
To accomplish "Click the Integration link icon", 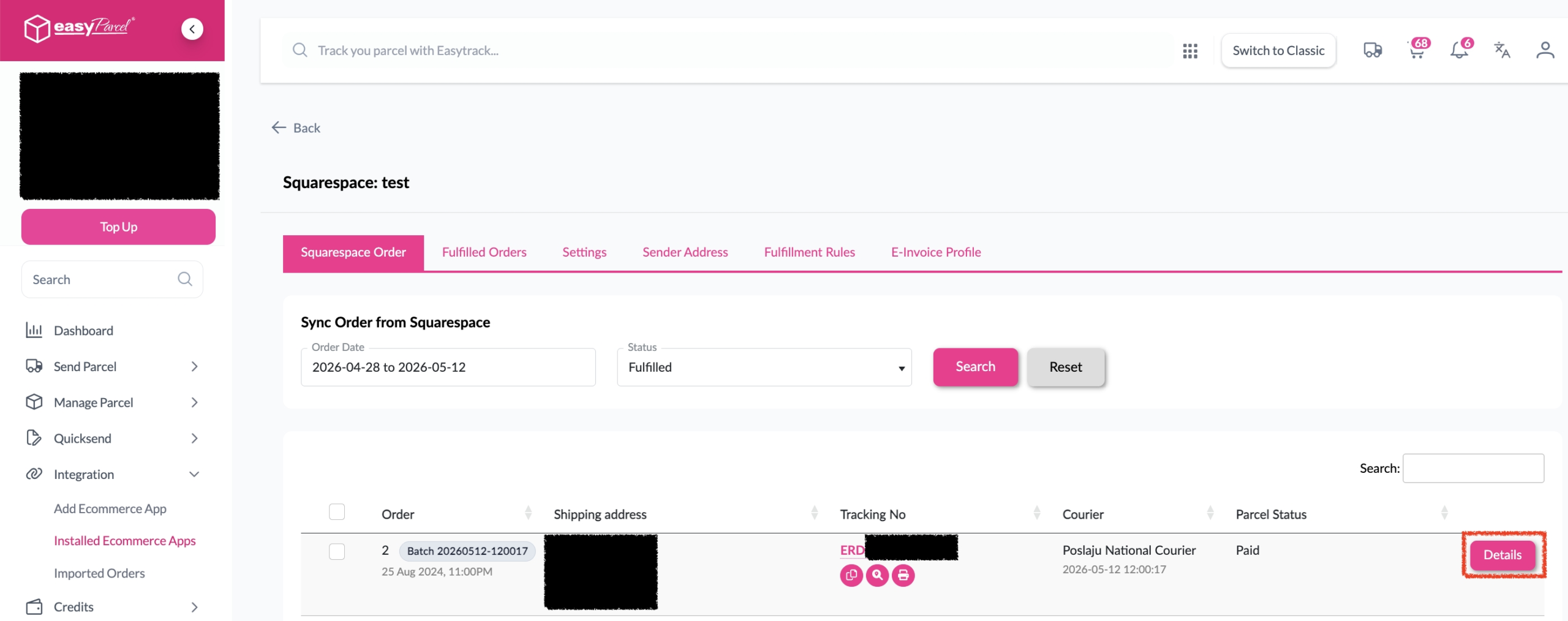I will click(x=34, y=474).
